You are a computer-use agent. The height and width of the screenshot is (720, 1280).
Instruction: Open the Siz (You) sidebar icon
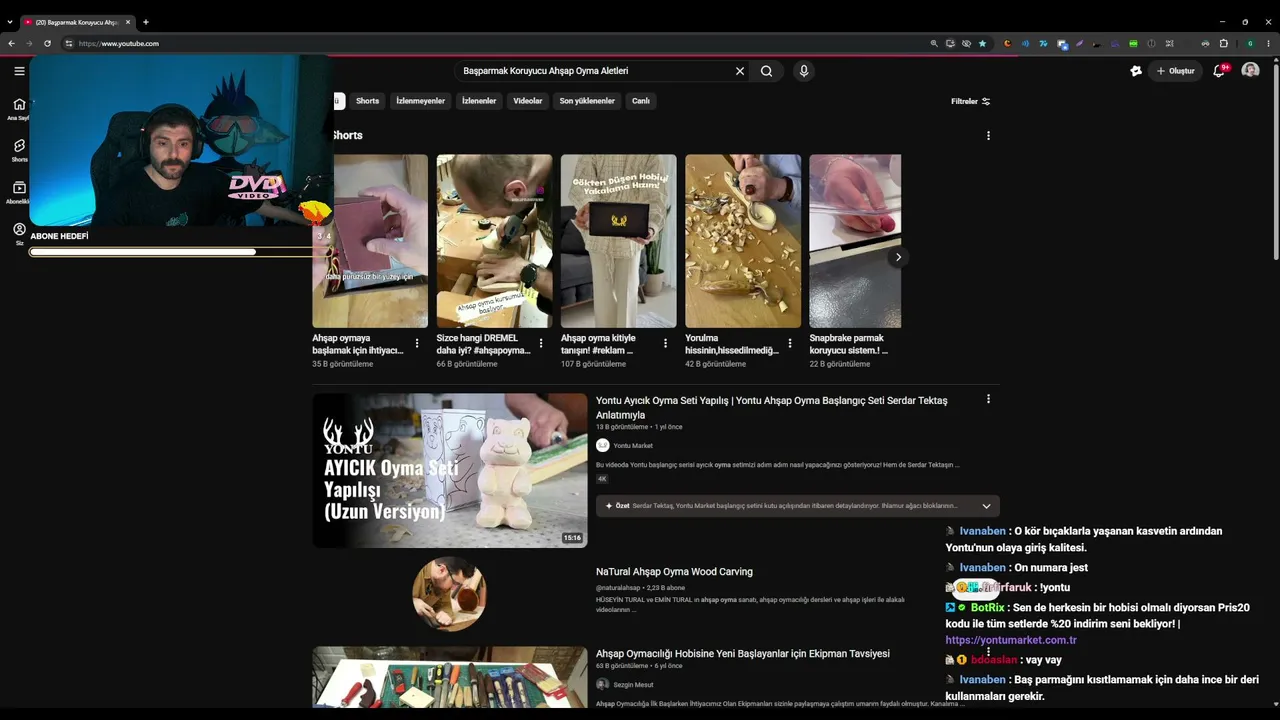coord(19,233)
